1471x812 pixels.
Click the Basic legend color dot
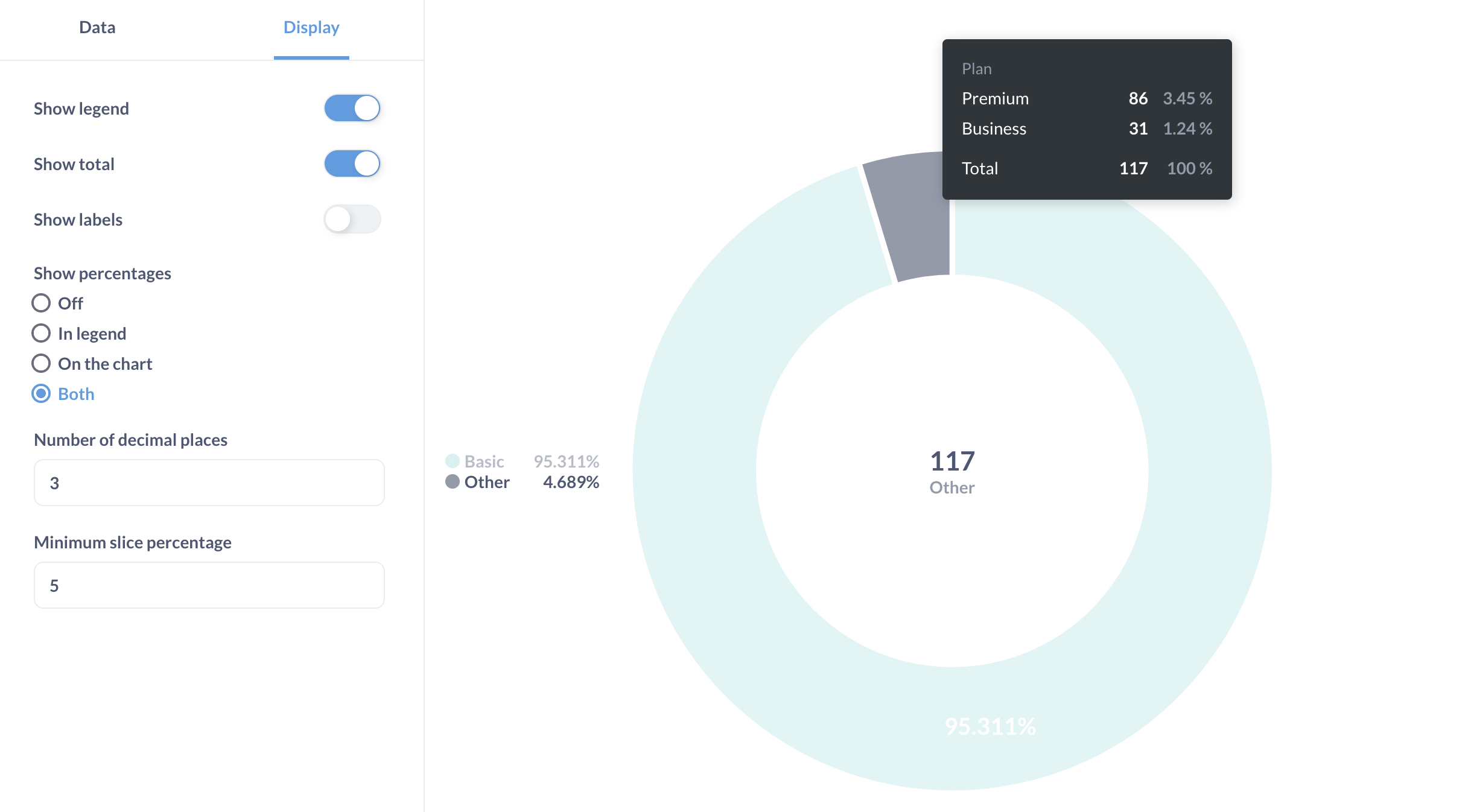453,462
